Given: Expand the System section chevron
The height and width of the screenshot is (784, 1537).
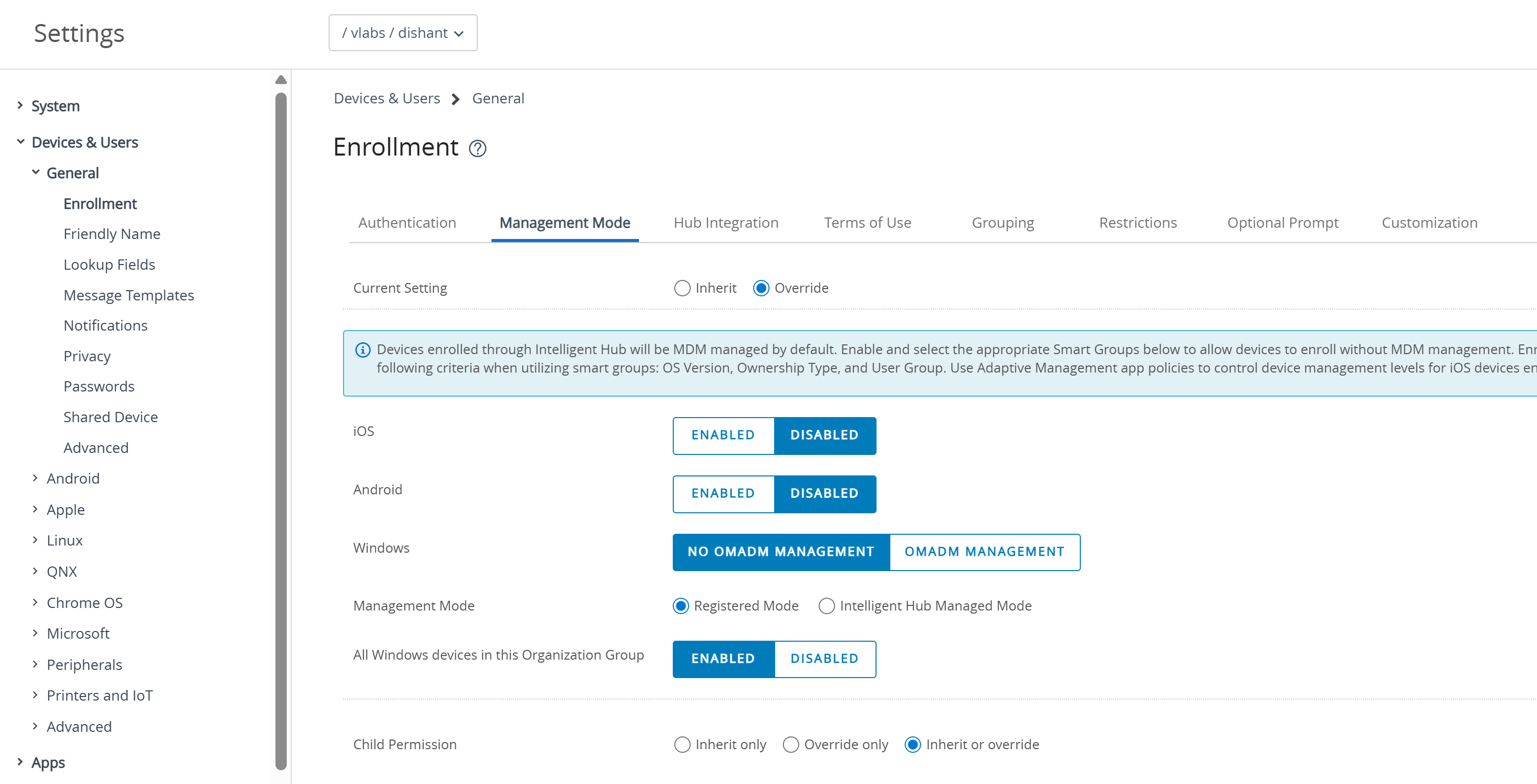Looking at the screenshot, I should coord(19,105).
